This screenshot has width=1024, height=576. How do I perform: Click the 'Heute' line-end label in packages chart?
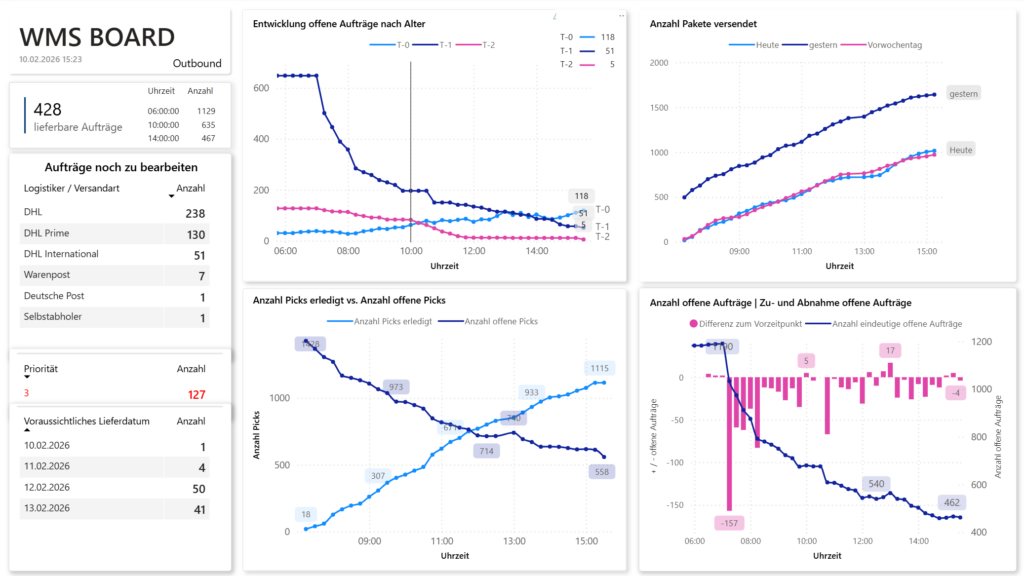click(960, 148)
